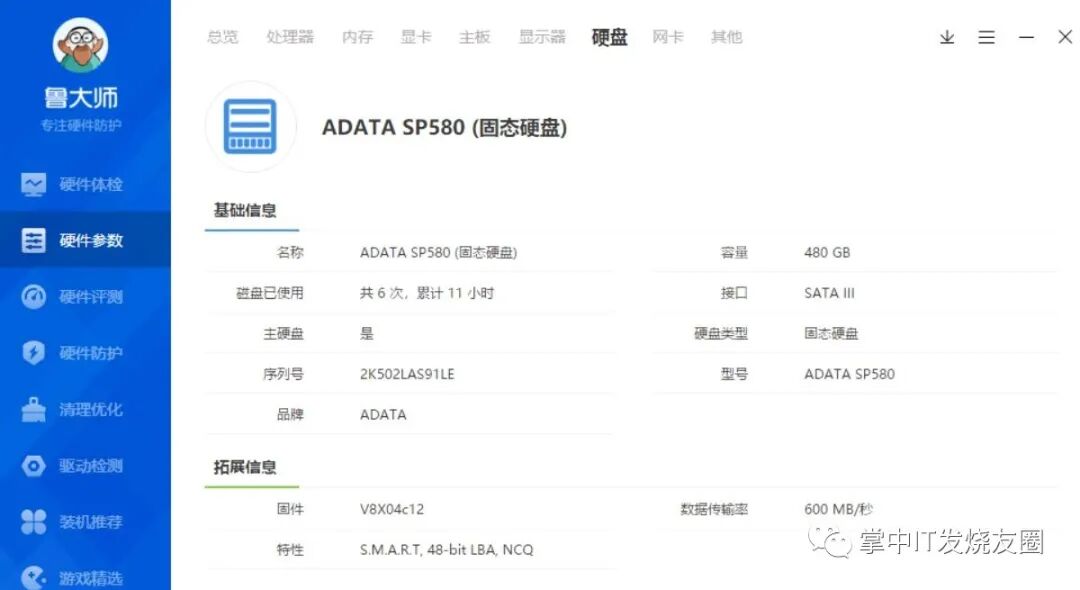
Task: Open 游戏精选 games section
Action: pos(85,577)
